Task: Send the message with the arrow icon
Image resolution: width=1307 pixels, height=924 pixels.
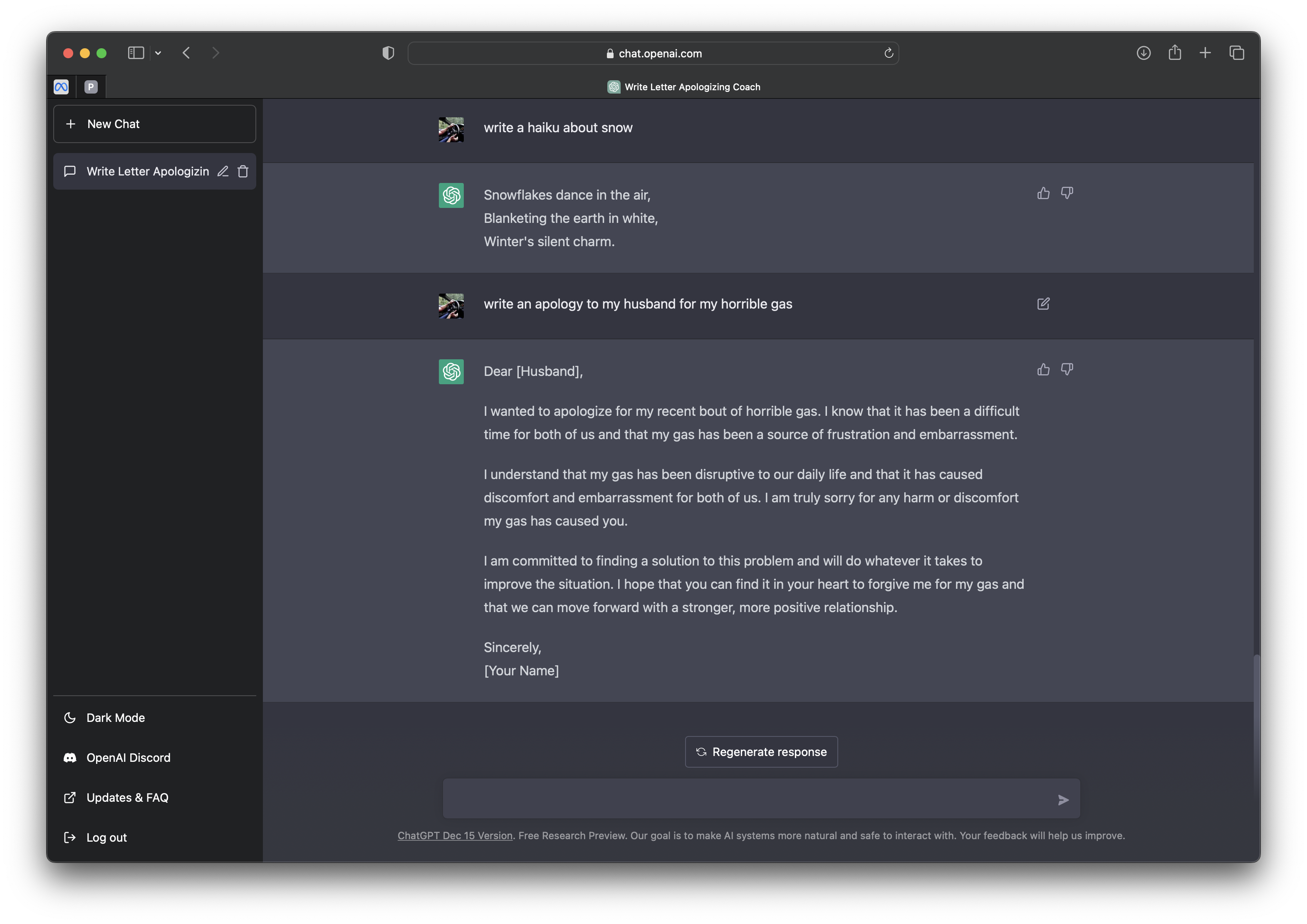Action: click(1063, 800)
